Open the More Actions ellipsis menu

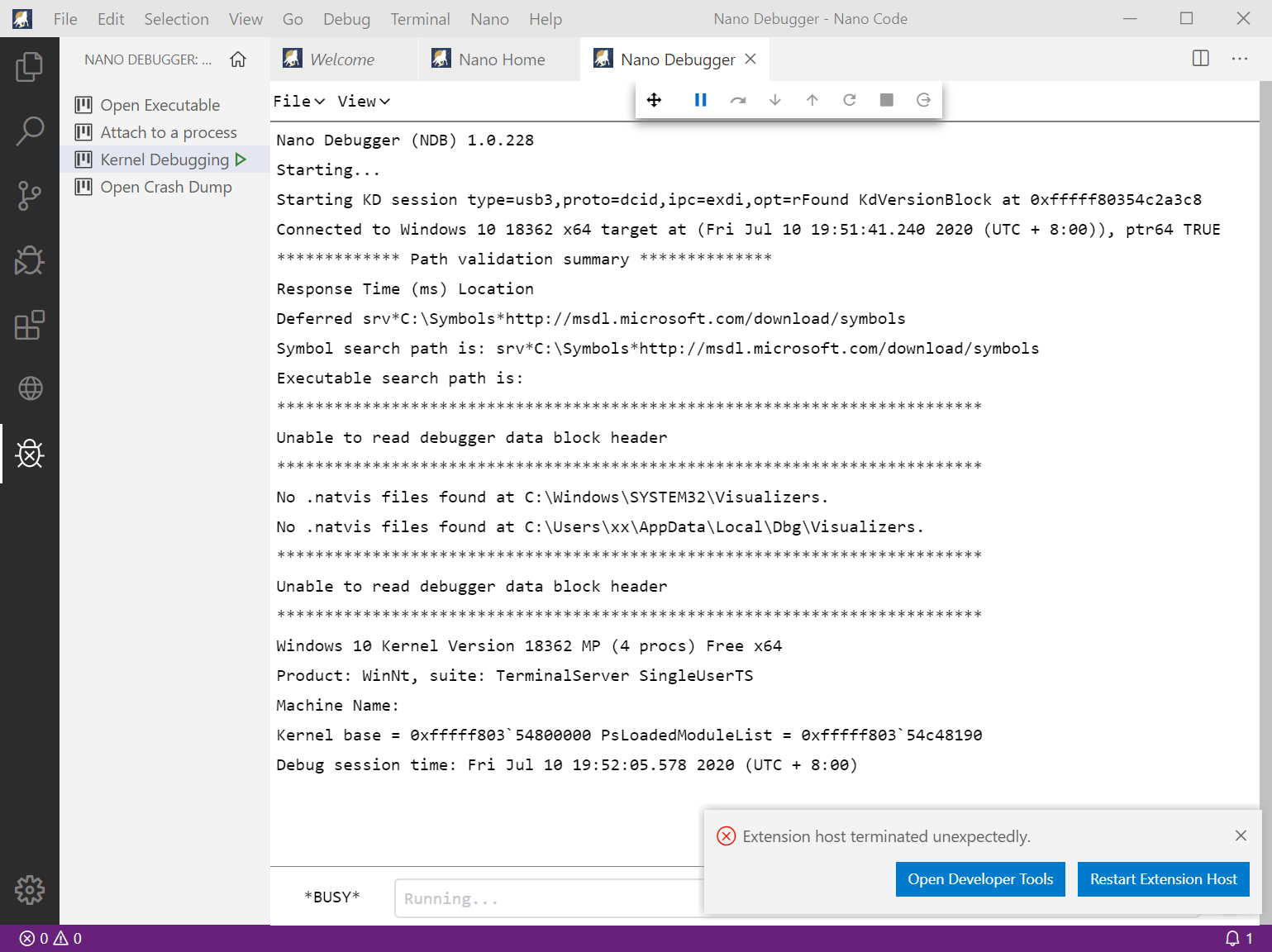click(1240, 59)
